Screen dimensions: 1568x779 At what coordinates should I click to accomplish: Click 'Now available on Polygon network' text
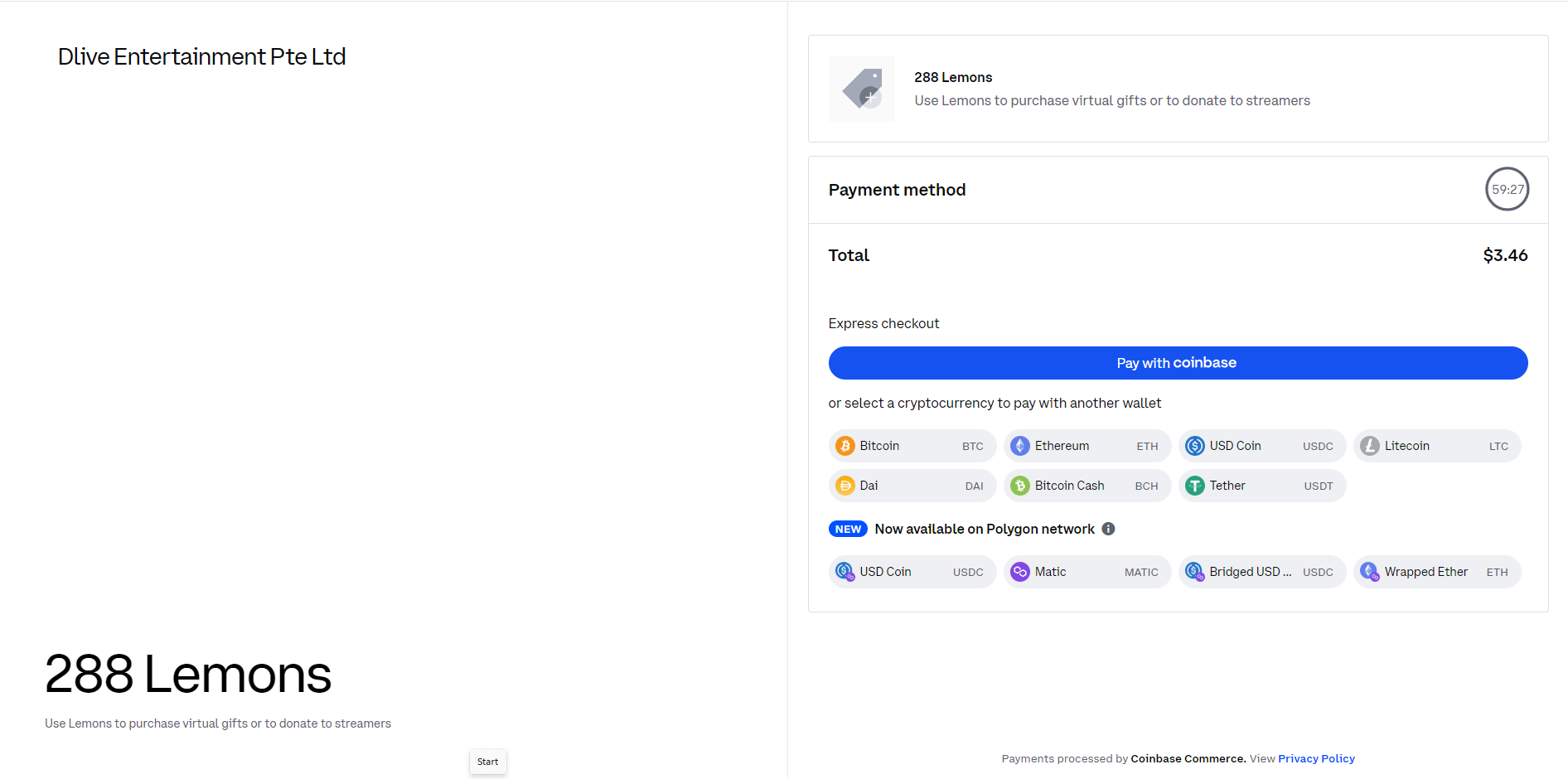985,529
